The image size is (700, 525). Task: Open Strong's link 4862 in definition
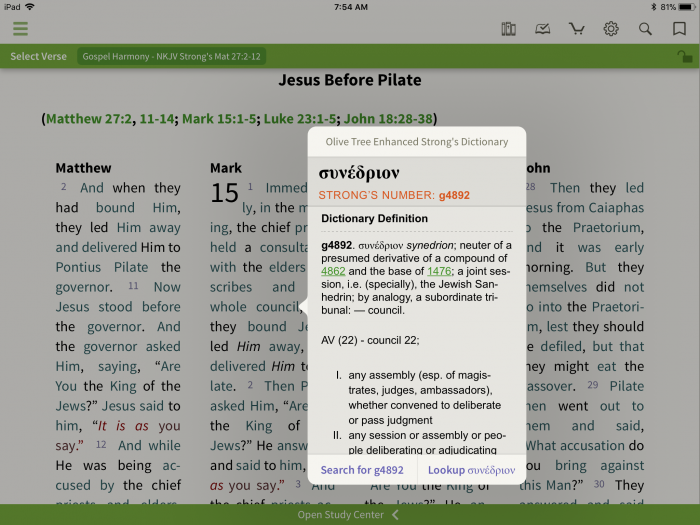tap(333, 271)
